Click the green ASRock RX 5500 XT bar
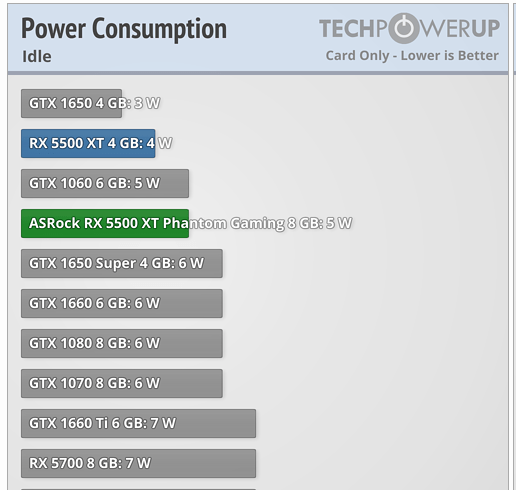Image resolution: width=516 pixels, height=490 pixels. [x=105, y=223]
